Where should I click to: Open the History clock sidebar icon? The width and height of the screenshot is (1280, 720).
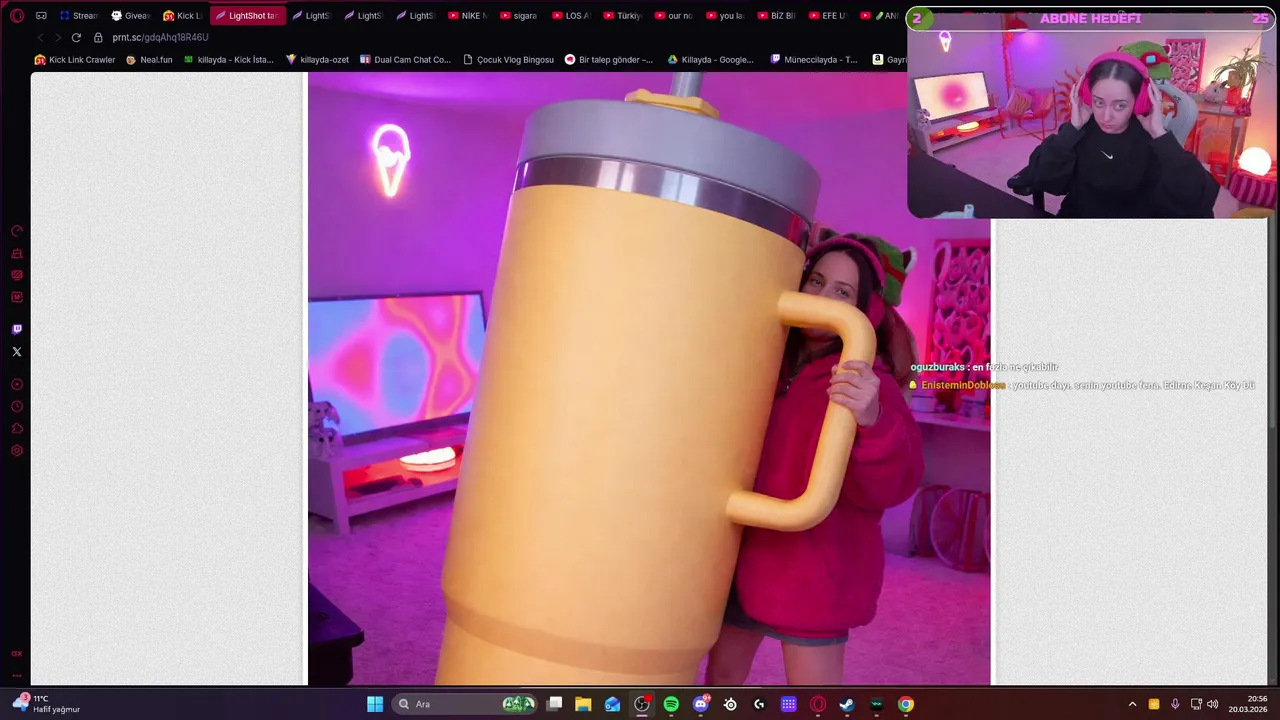[17, 407]
